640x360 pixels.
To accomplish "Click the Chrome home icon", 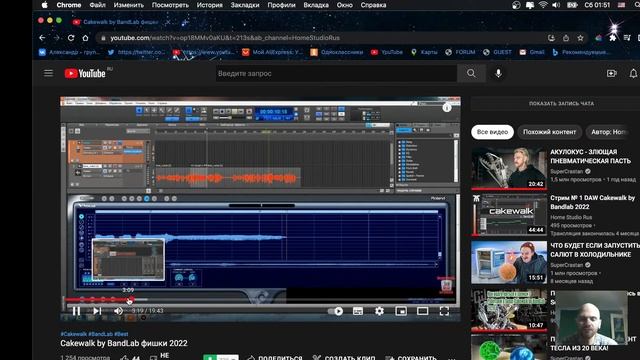I will point(85,38).
